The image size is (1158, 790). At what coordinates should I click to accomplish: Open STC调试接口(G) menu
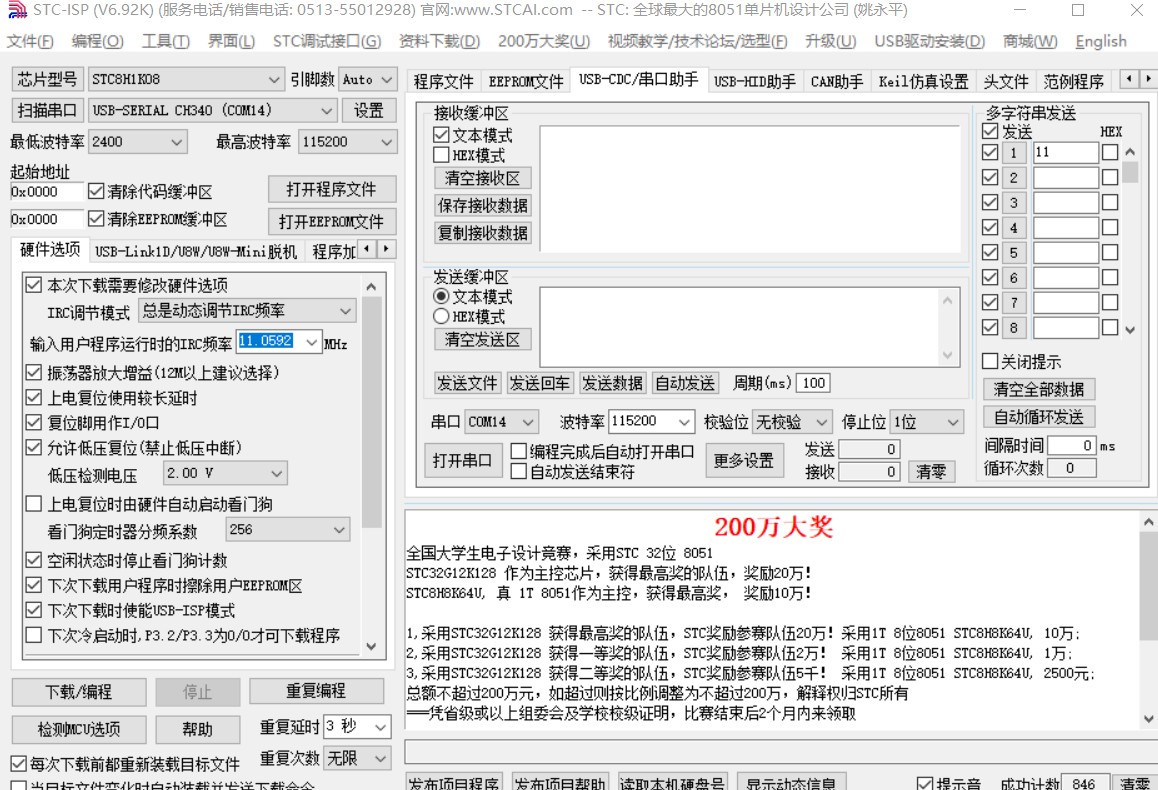pos(326,41)
